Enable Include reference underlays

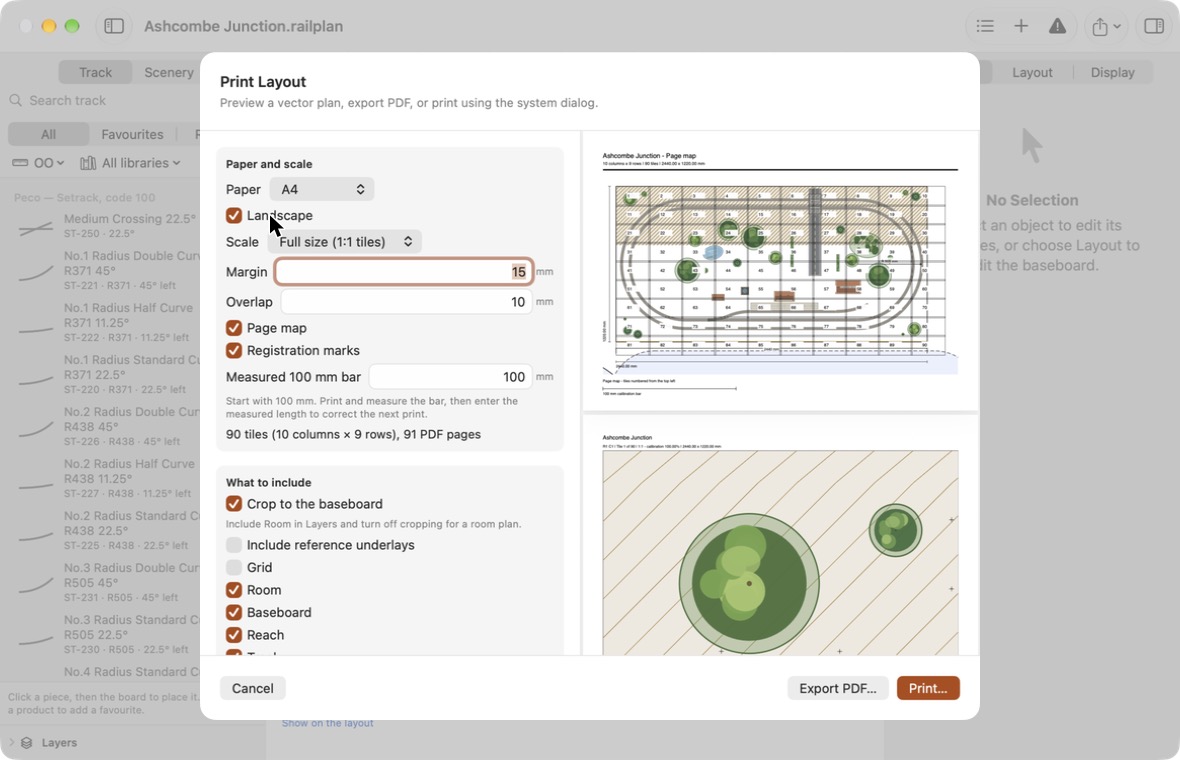pyautogui.click(x=234, y=545)
